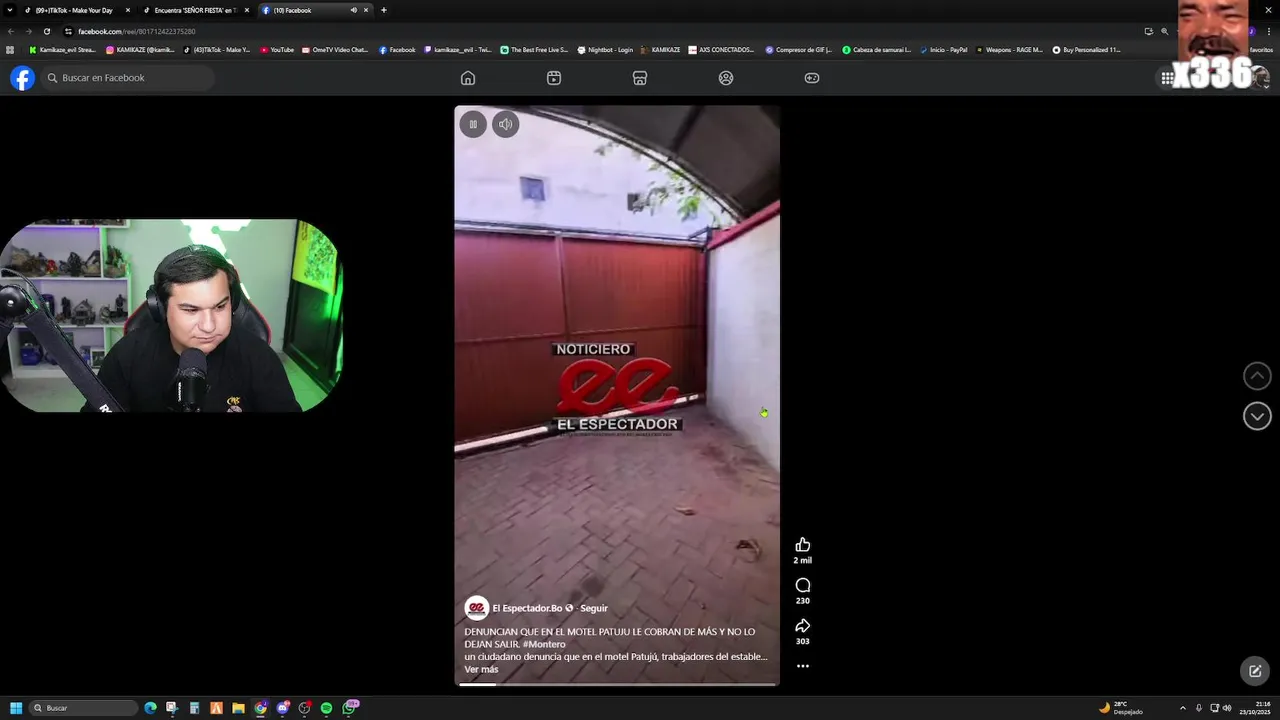Image resolution: width=1280 pixels, height=720 pixels.
Task: Follow El Espectador.Bo via Seguir
Action: click(594, 608)
